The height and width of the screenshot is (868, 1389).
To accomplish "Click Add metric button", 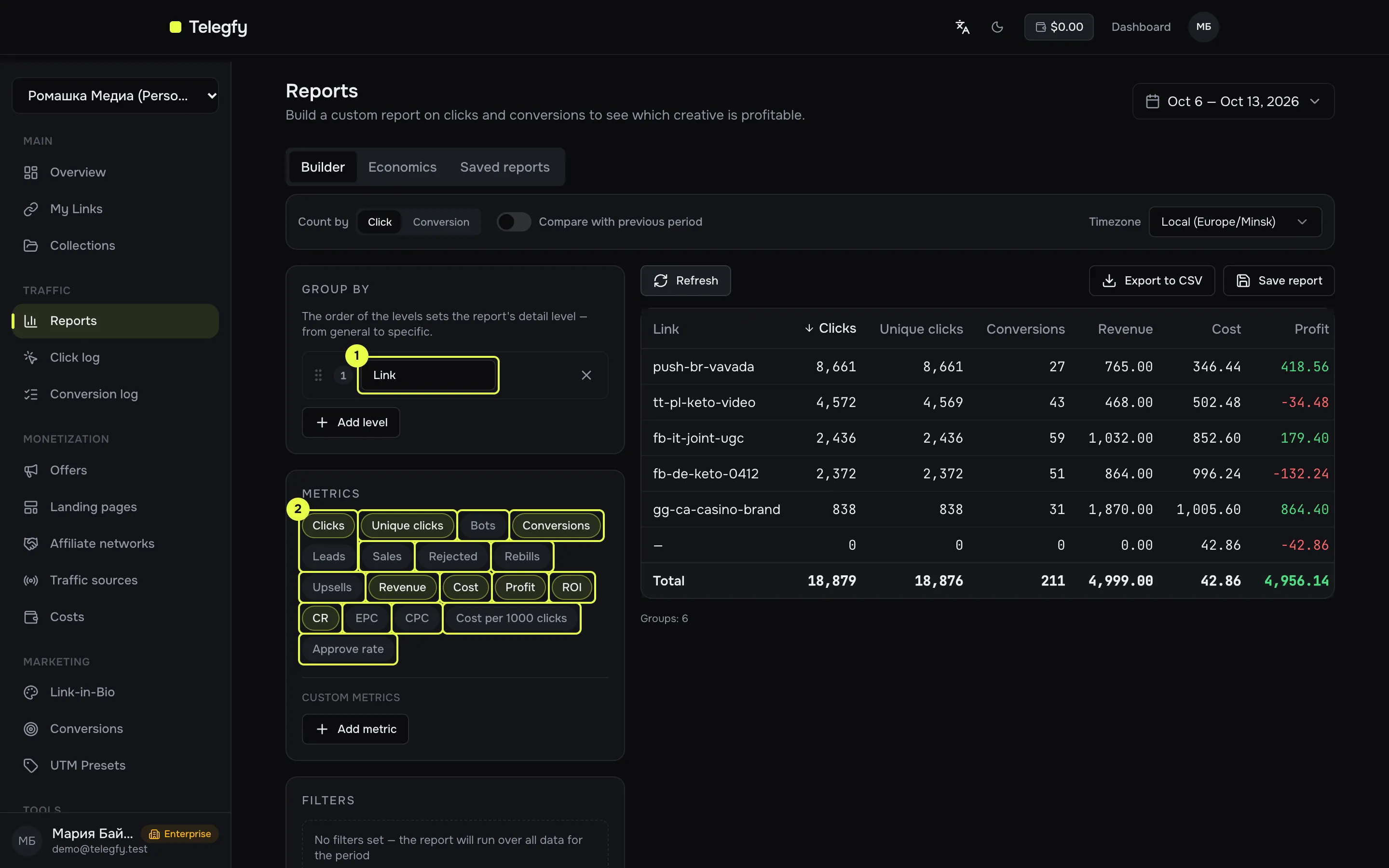I will coord(355,729).
